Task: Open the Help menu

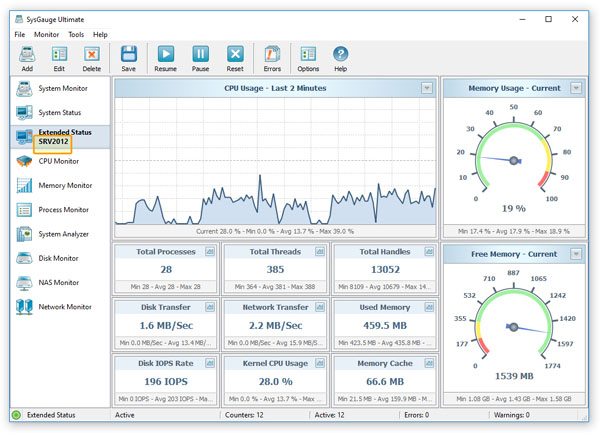Action: pos(100,34)
